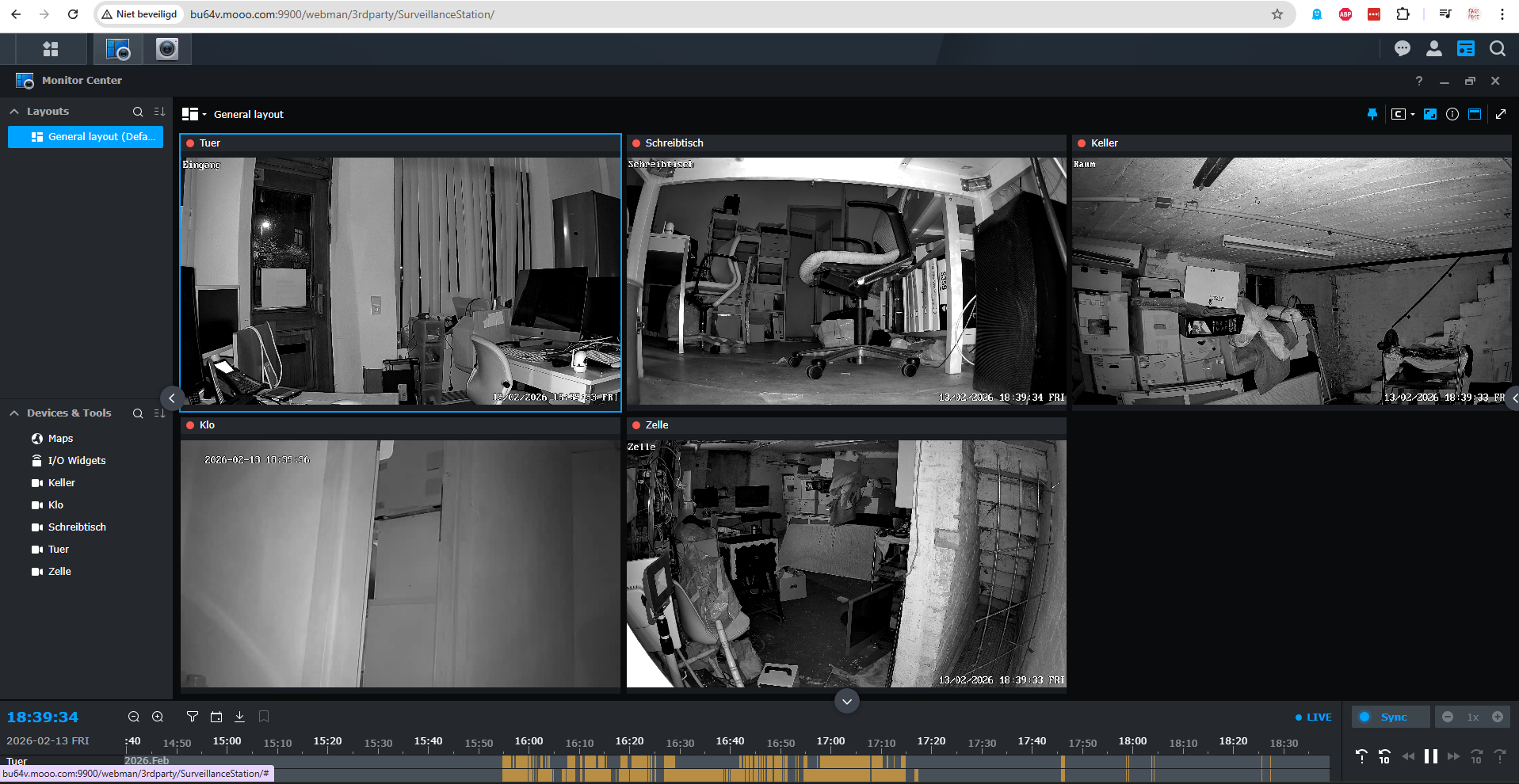Open the timeline calendar date picker
The height and width of the screenshot is (784, 1519).
coord(216,717)
